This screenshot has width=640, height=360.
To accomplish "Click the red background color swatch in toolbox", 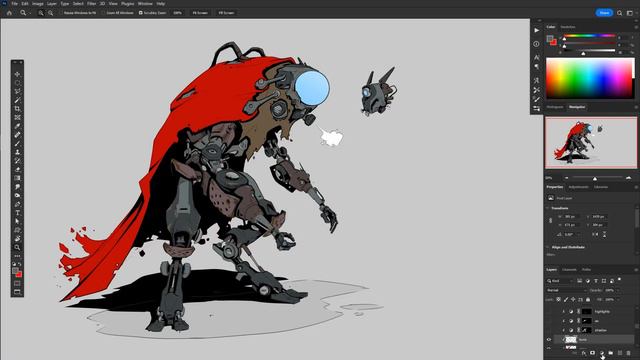I will pos(19,274).
